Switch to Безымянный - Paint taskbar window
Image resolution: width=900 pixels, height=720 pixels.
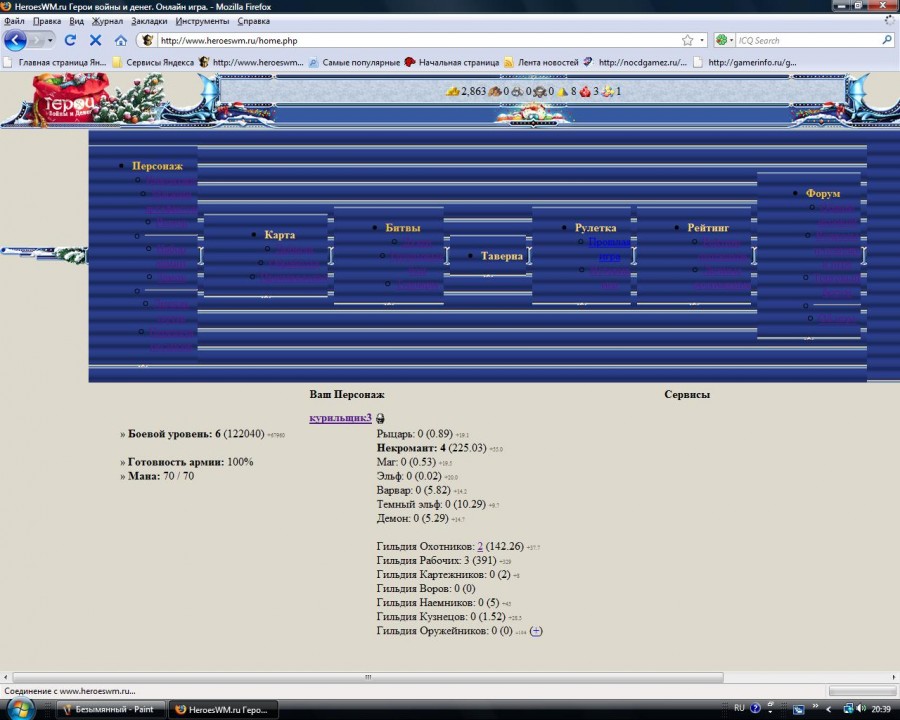pos(109,710)
